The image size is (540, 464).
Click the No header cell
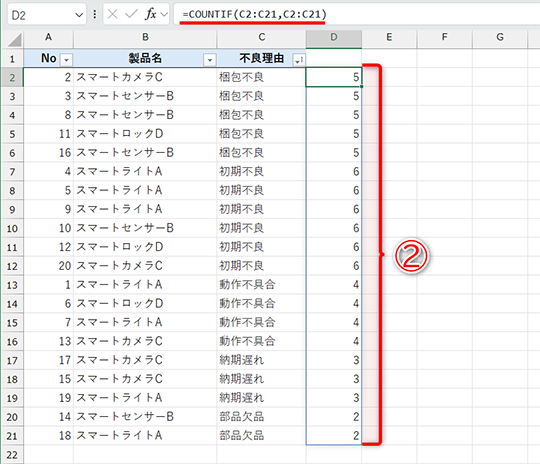coord(49,58)
